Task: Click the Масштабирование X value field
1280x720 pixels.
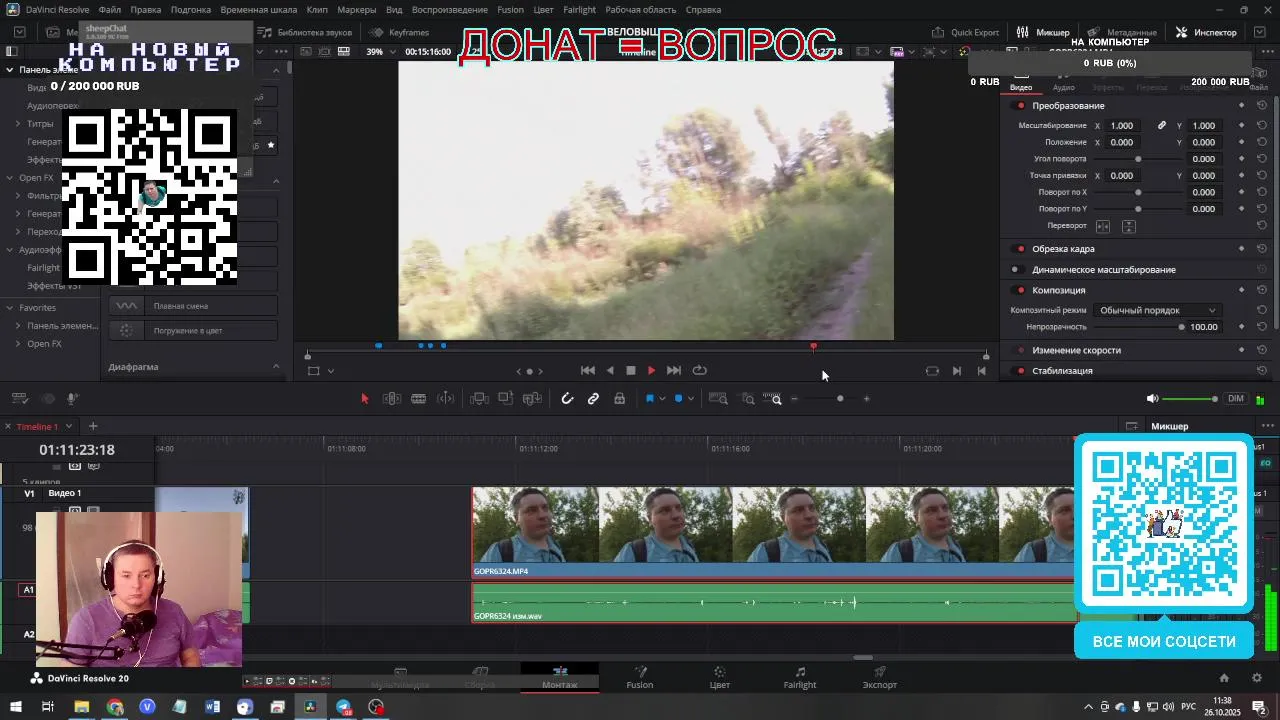Action: coord(1122,126)
